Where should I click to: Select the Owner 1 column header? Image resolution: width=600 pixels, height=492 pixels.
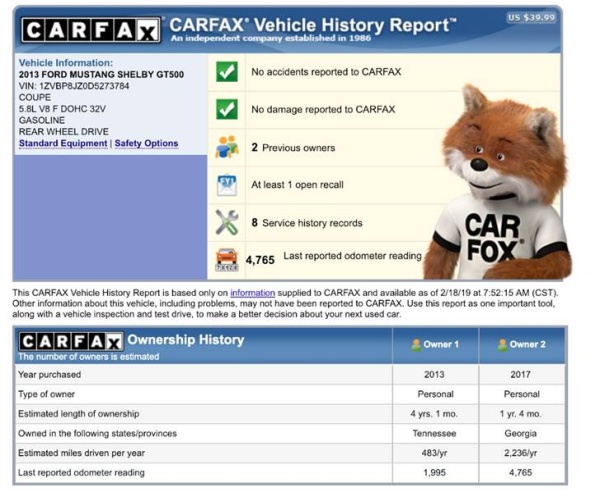(436, 344)
